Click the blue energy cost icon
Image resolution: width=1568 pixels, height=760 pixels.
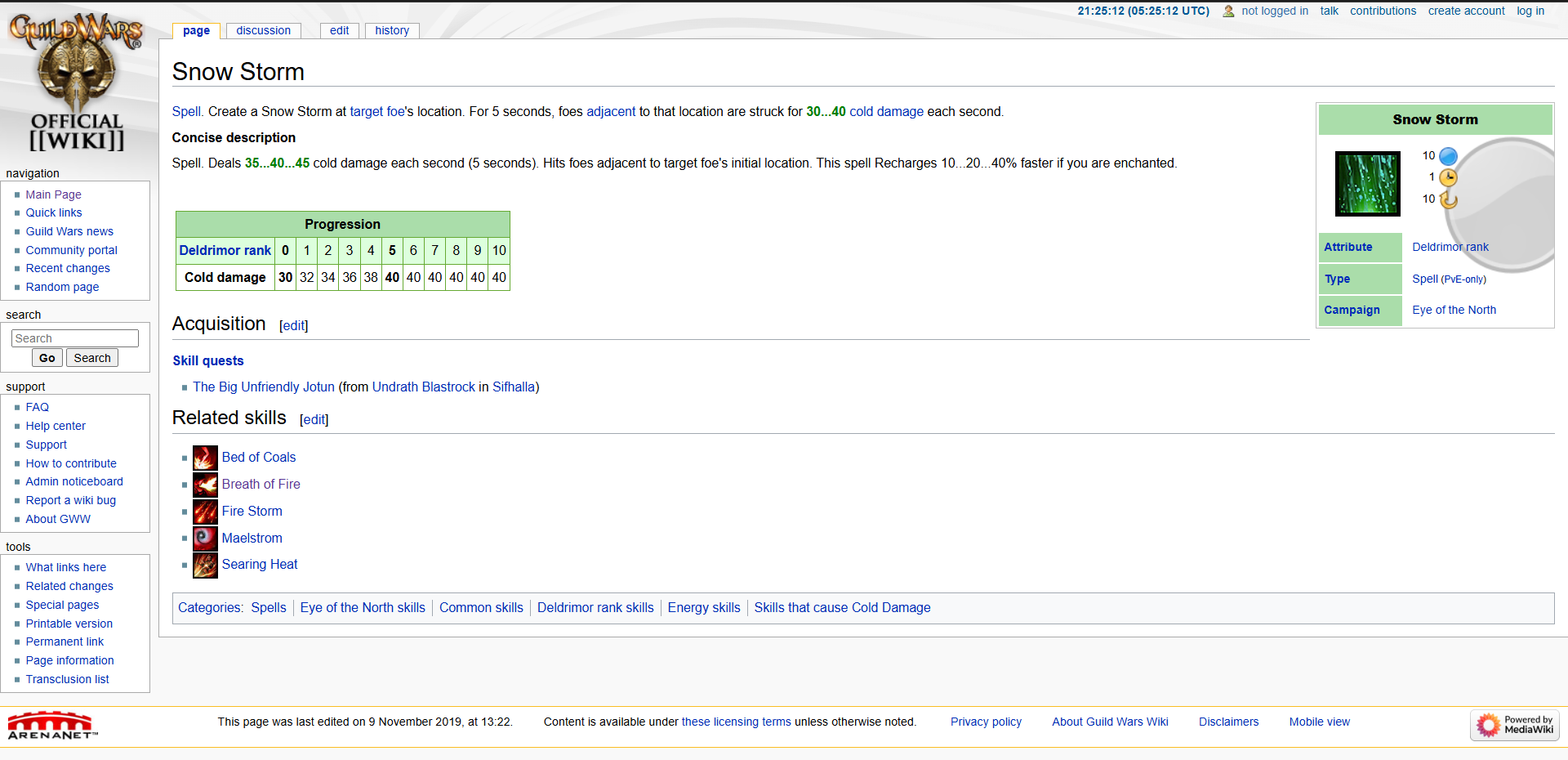[x=1448, y=156]
